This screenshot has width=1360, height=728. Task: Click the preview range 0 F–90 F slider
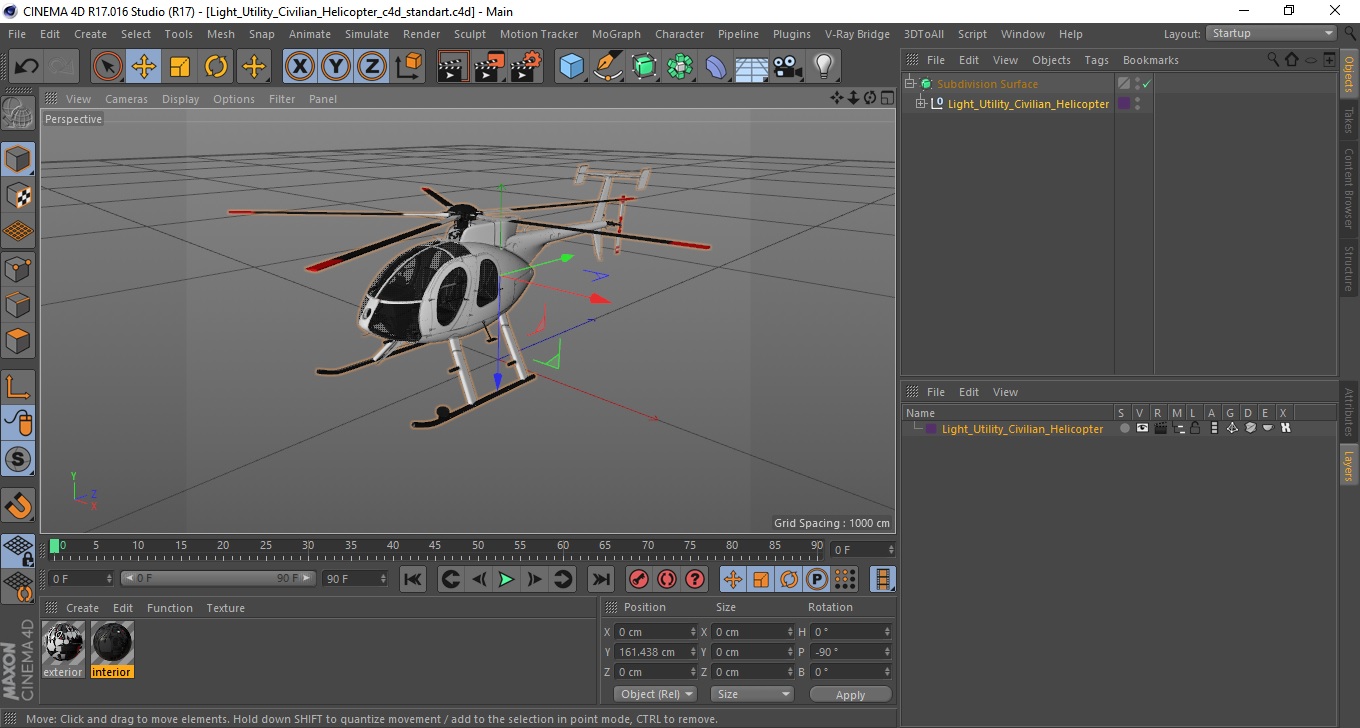[x=218, y=579]
